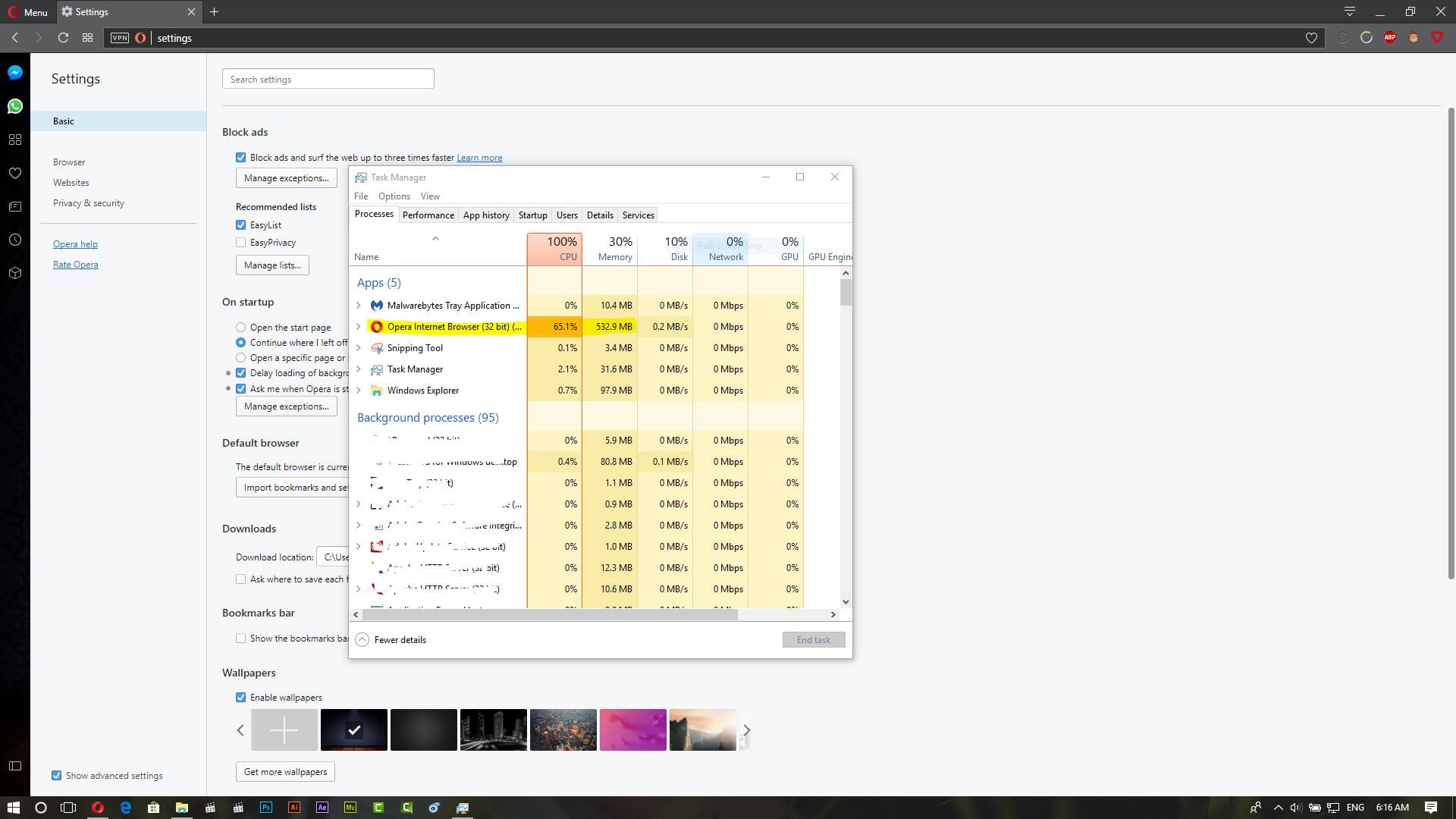This screenshot has height=819, width=1456.
Task: Add page to bookmarks with heart icon
Action: [1311, 38]
